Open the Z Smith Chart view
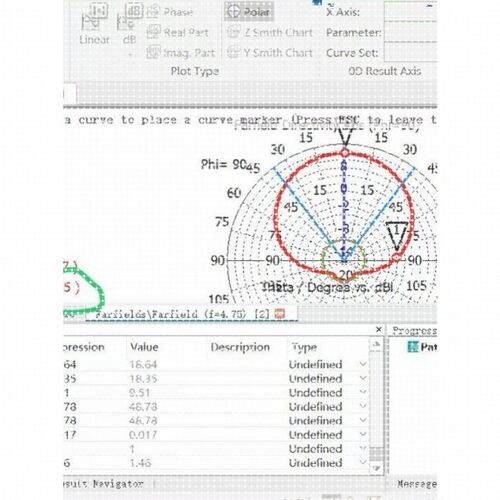Image resolution: width=500 pixels, height=500 pixels. coord(270,32)
